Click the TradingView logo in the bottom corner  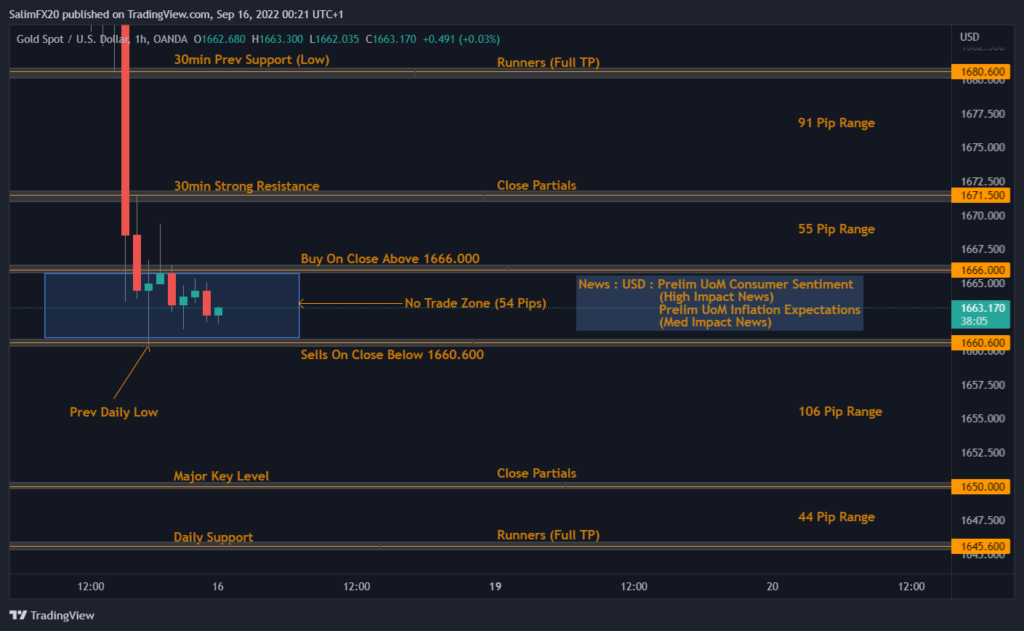click(52, 615)
